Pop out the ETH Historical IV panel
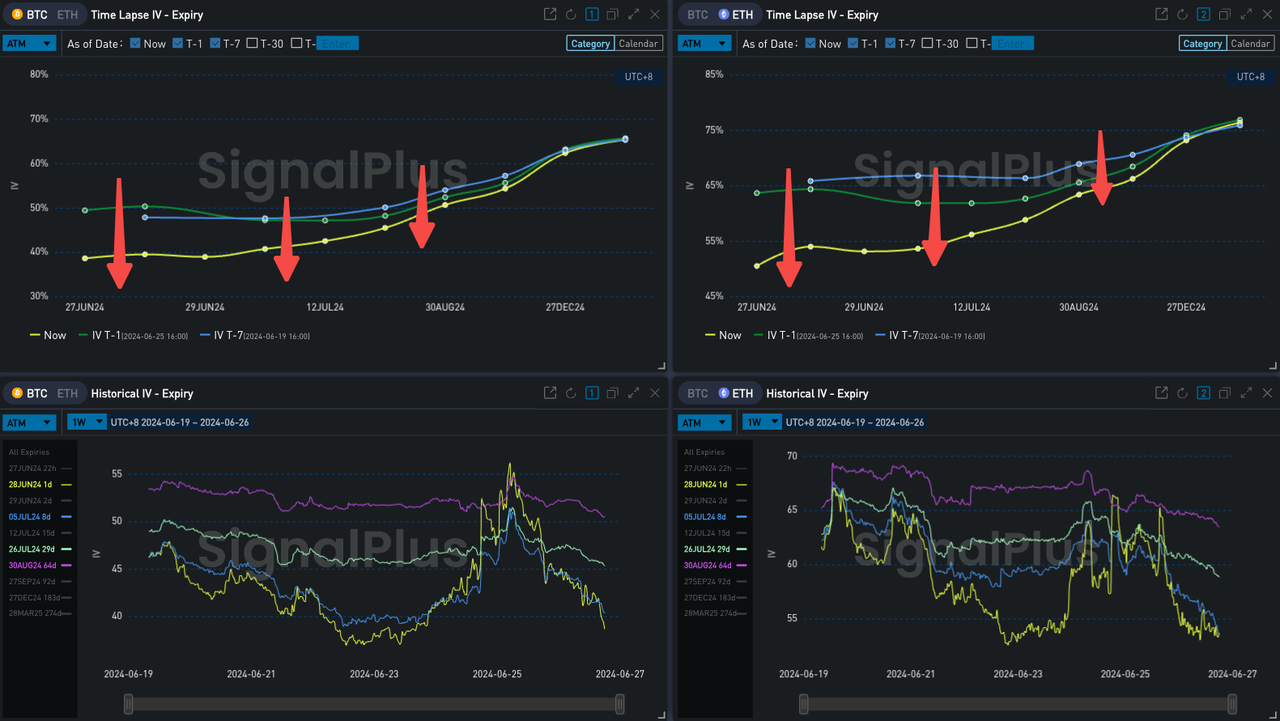 1161,394
